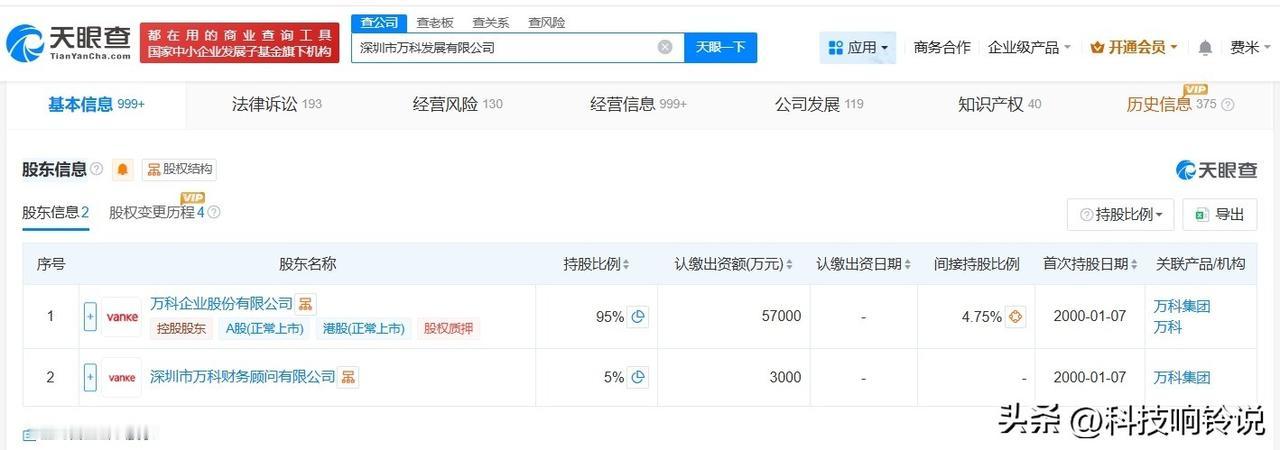
Task: Open the notification bell in the top bar
Action: click(x=1205, y=47)
